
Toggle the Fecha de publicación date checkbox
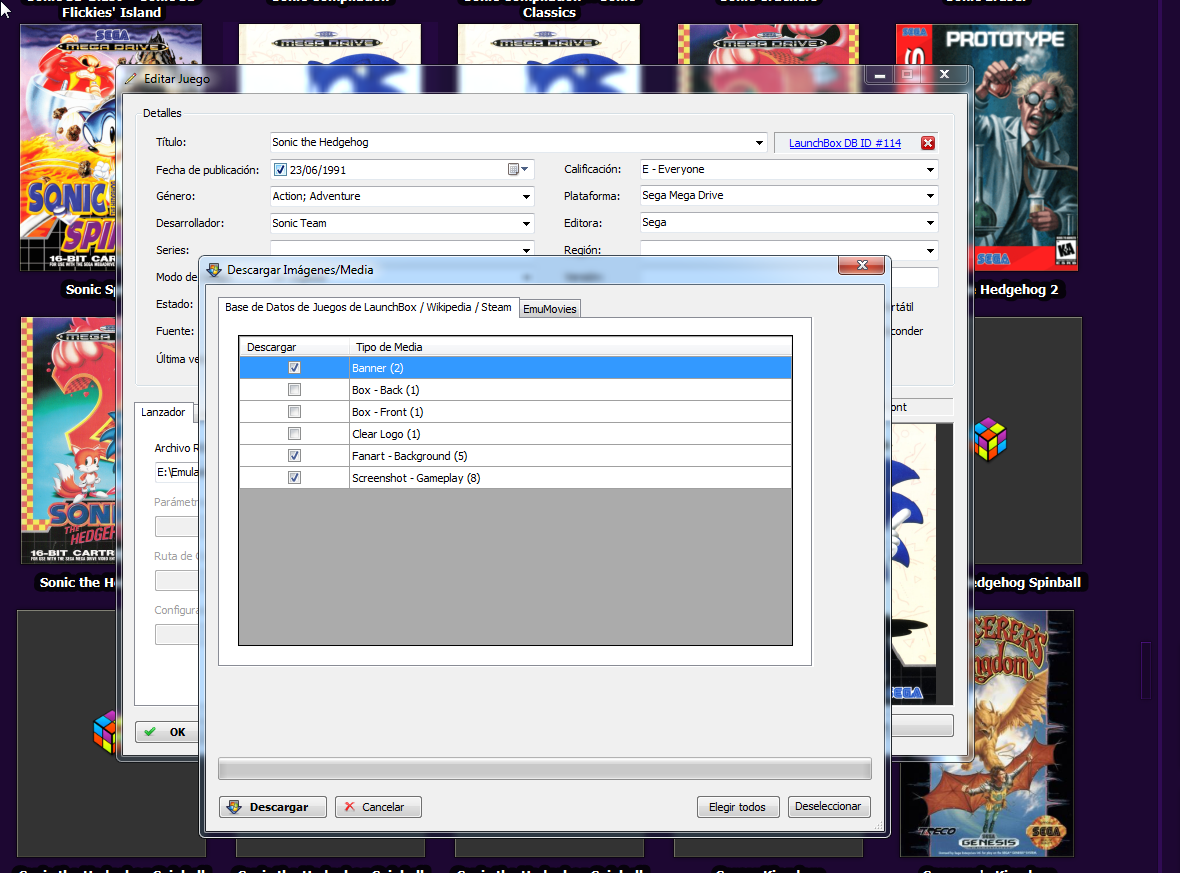point(280,170)
